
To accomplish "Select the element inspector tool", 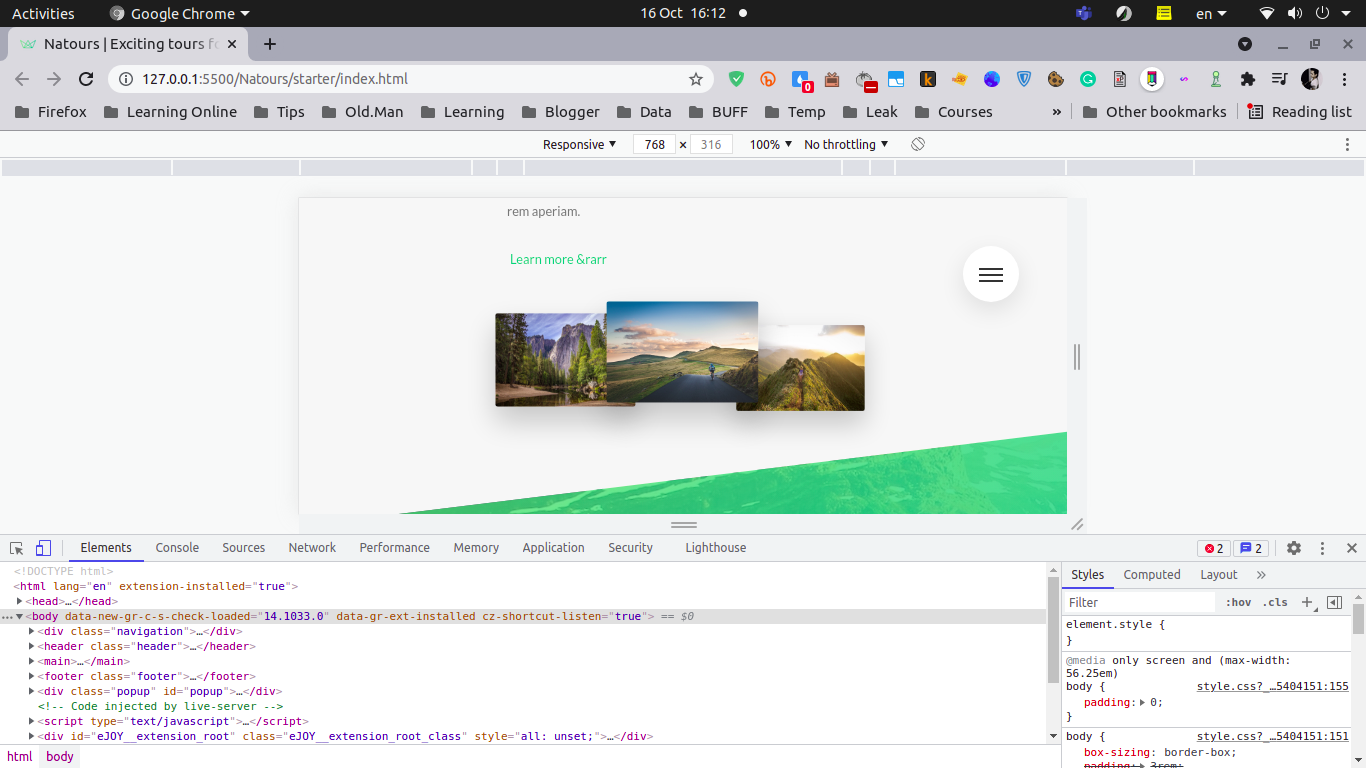I will pyautogui.click(x=17, y=548).
